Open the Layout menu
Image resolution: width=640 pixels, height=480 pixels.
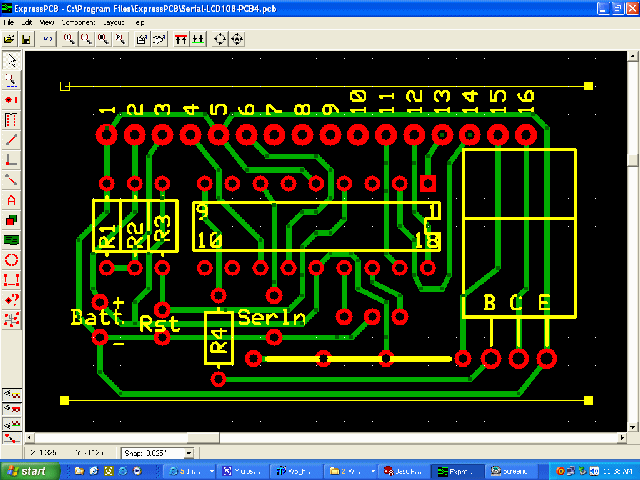(114, 22)
